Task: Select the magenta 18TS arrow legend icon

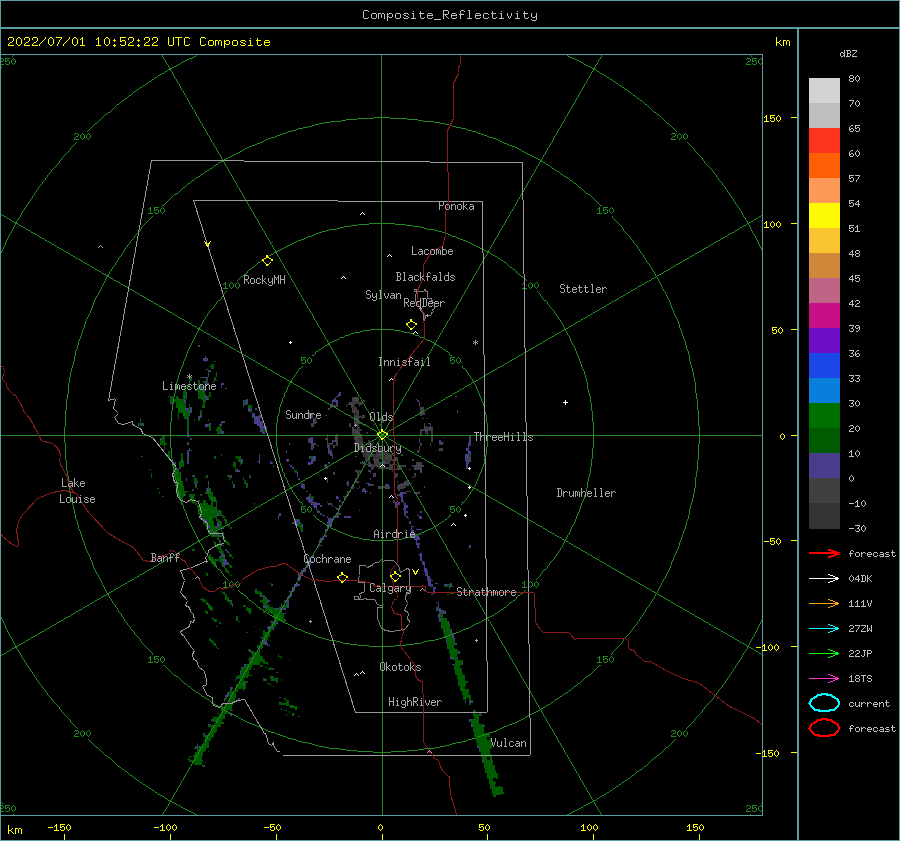Action: (824, 679)
